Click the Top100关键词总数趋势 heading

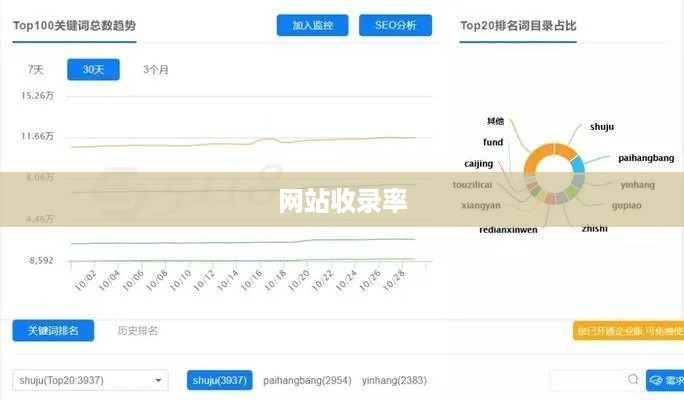point(75,26)
